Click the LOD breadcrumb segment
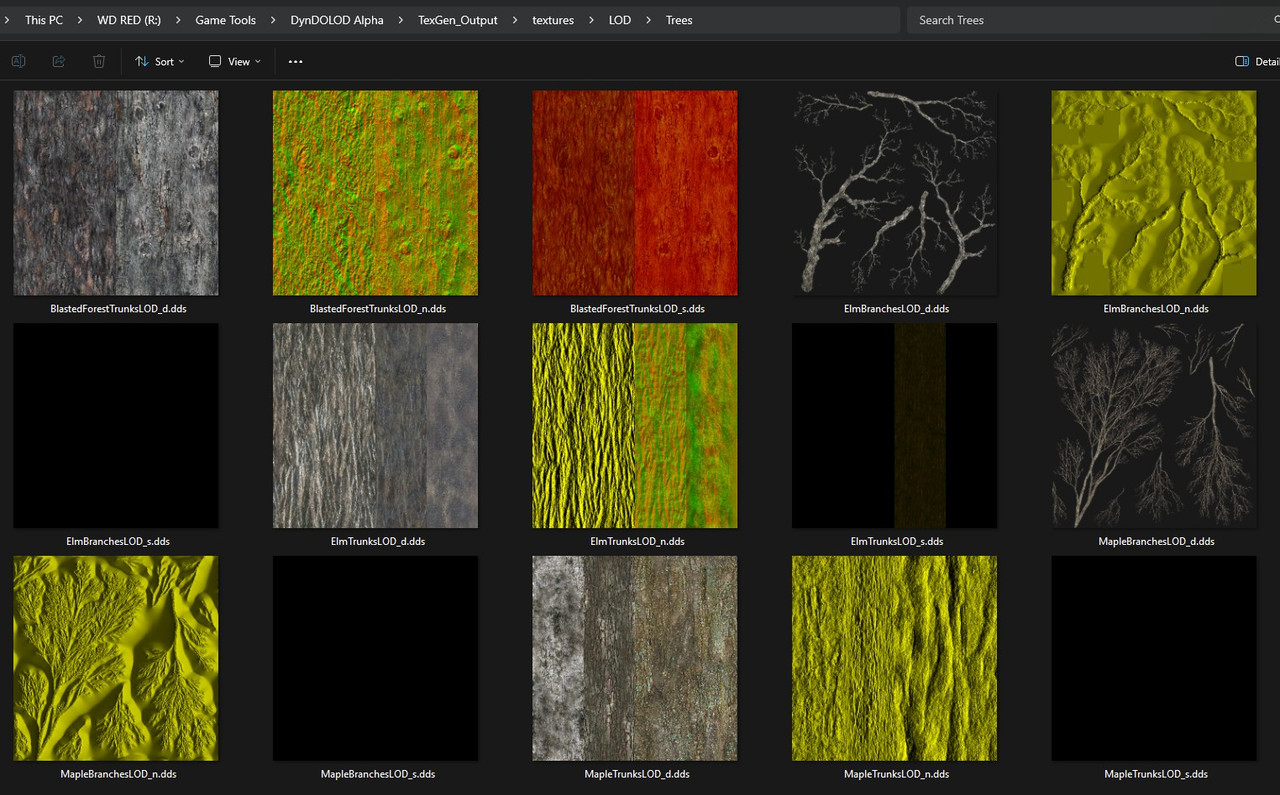1280x795 pixels. point(620,20)
